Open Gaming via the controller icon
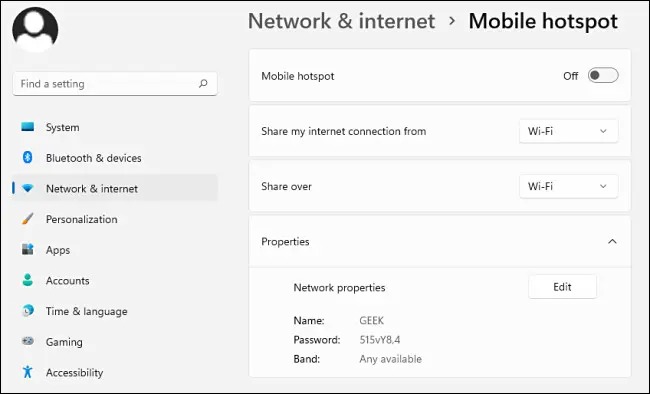The height and width of the screenshot is (394, 650). [x=27, y=341]
